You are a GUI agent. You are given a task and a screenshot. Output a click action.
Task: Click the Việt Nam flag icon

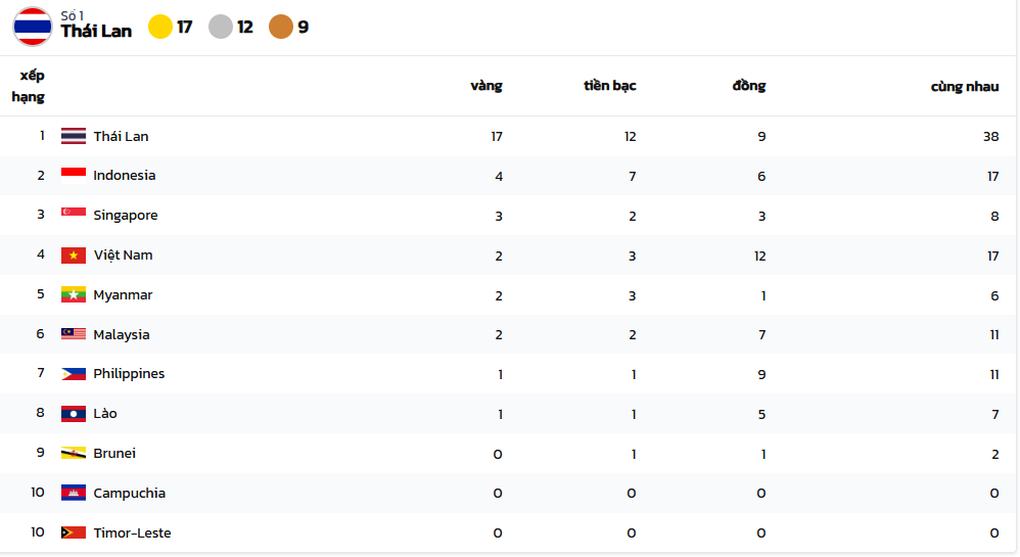[x=73, y=255]
